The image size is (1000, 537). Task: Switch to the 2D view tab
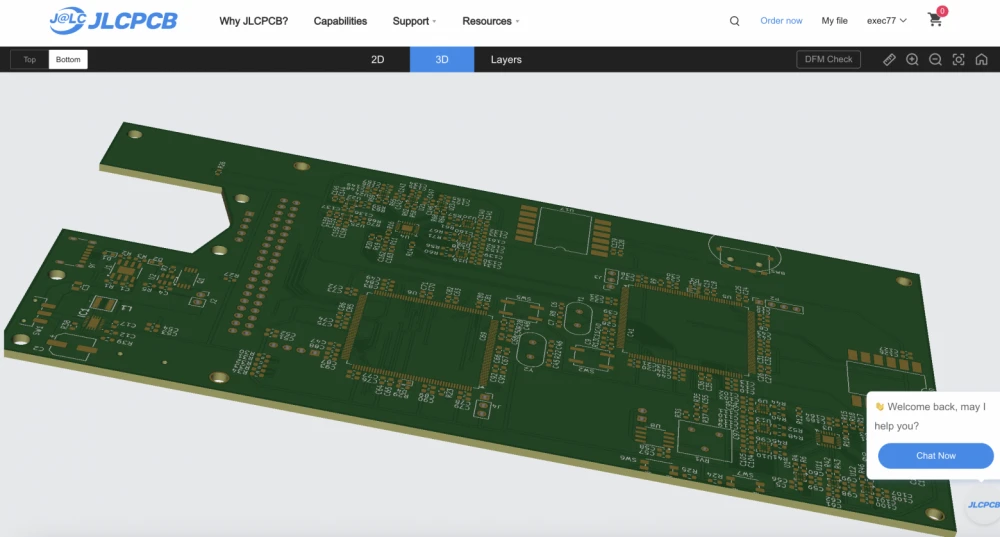pos(378,60)
